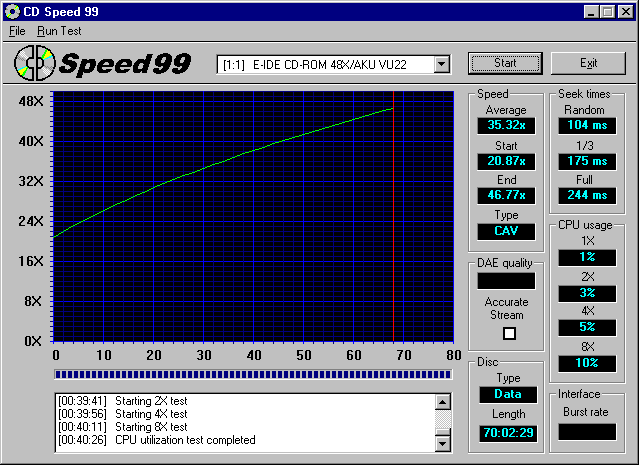Viewport: 639px width, 465px height.
Task: Click the 48X label on the graph axis
Action: click(31, 101)
